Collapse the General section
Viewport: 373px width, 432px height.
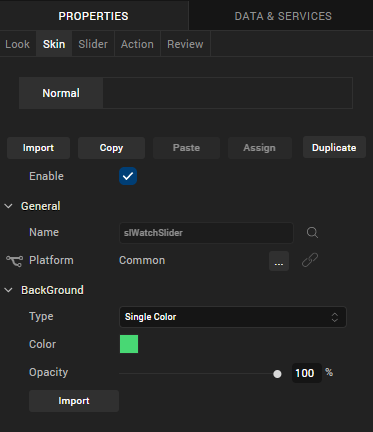(8, 206)
